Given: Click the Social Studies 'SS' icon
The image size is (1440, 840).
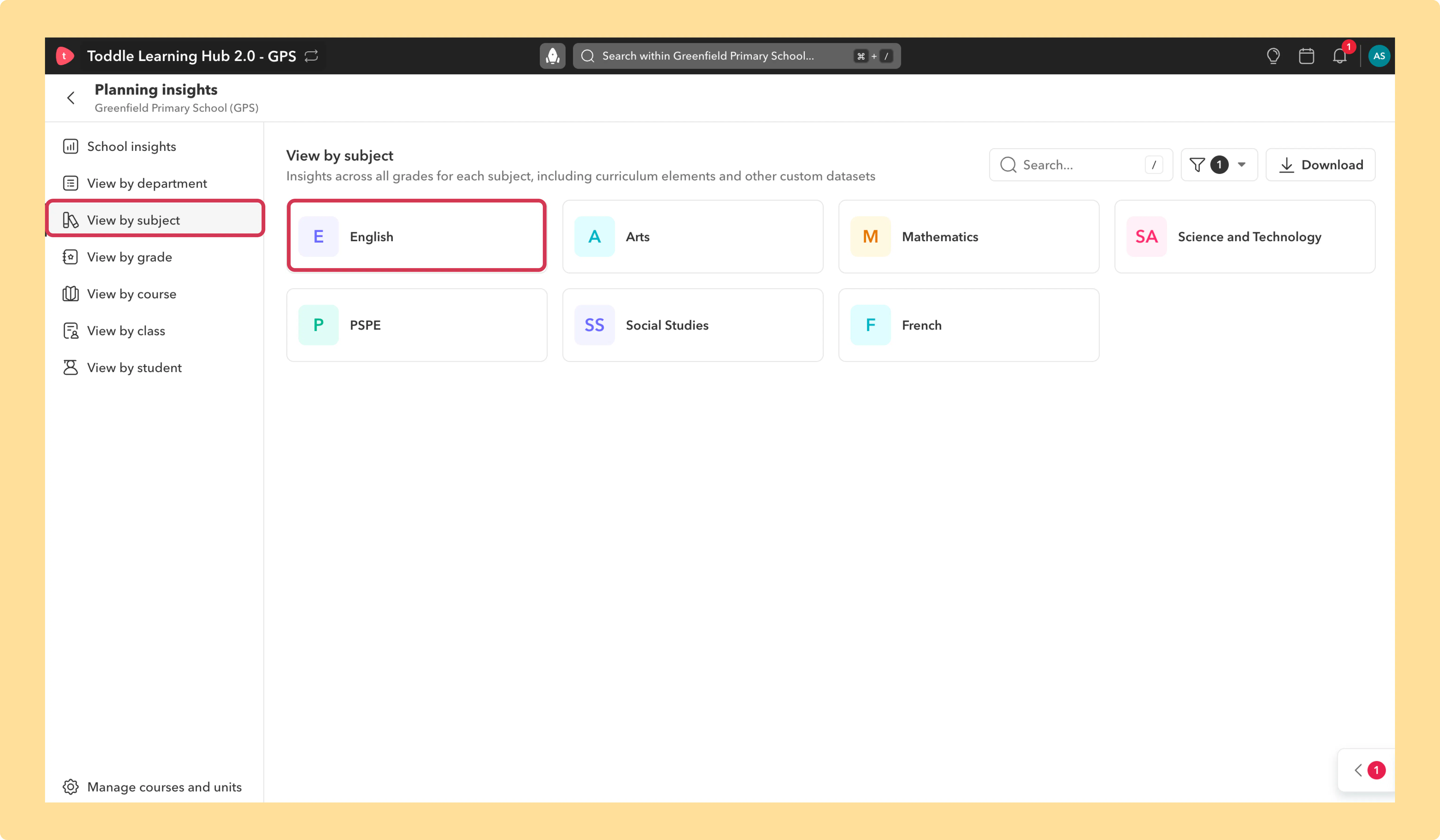Looking at the screenshot, I should coord(594,325).
